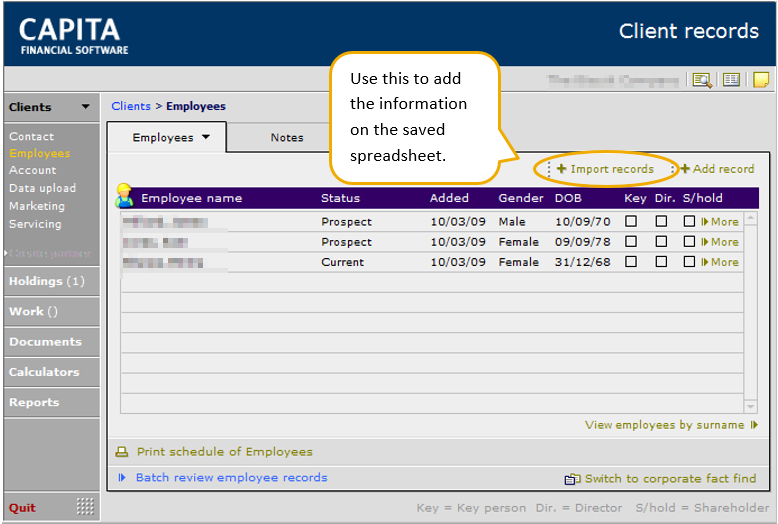Tick Key checkbox for the 09/09/78 employee

(631, 241)
